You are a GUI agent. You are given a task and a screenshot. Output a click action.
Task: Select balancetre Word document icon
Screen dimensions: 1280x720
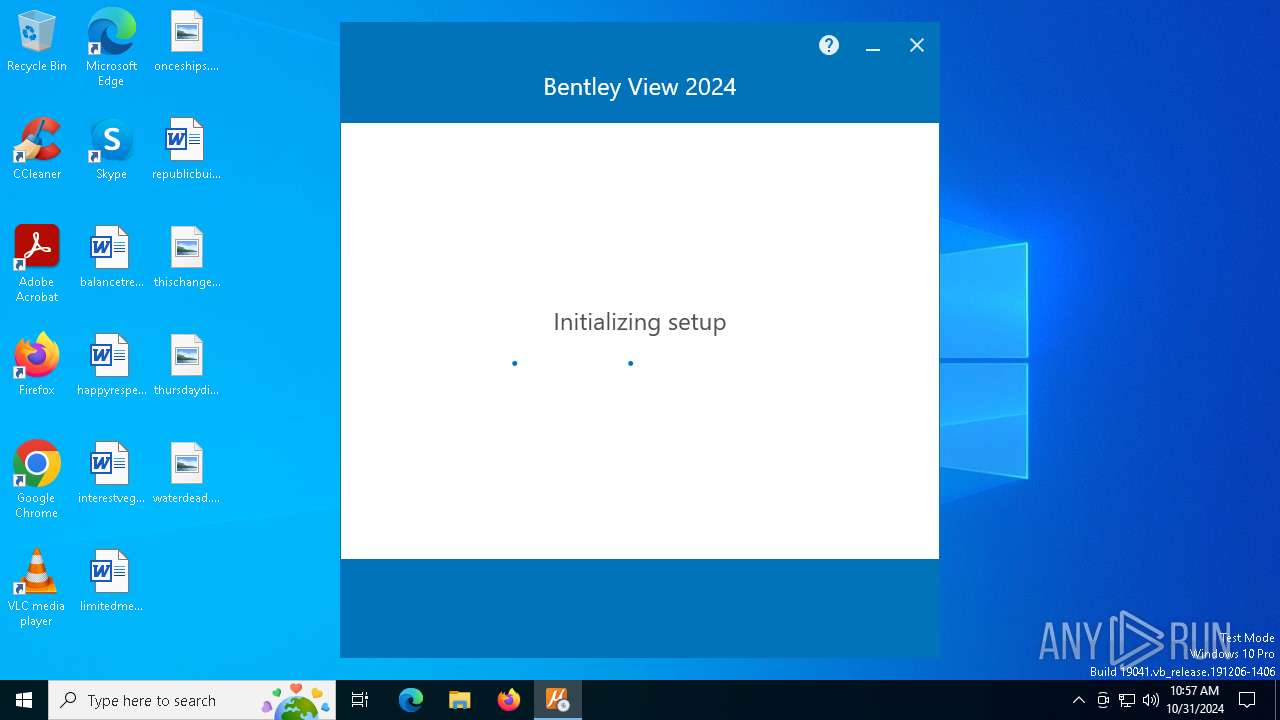click(x=111, y=258)
